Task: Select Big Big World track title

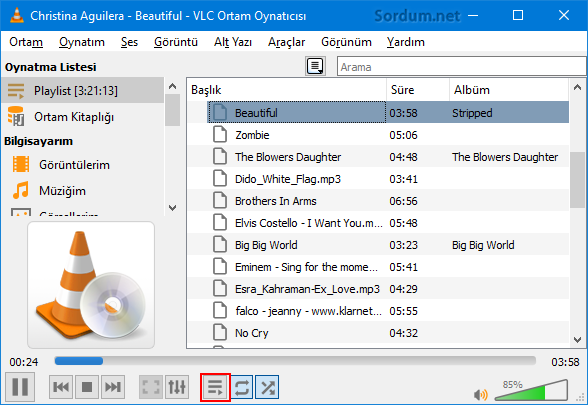Action: click(x=266, y=245)
